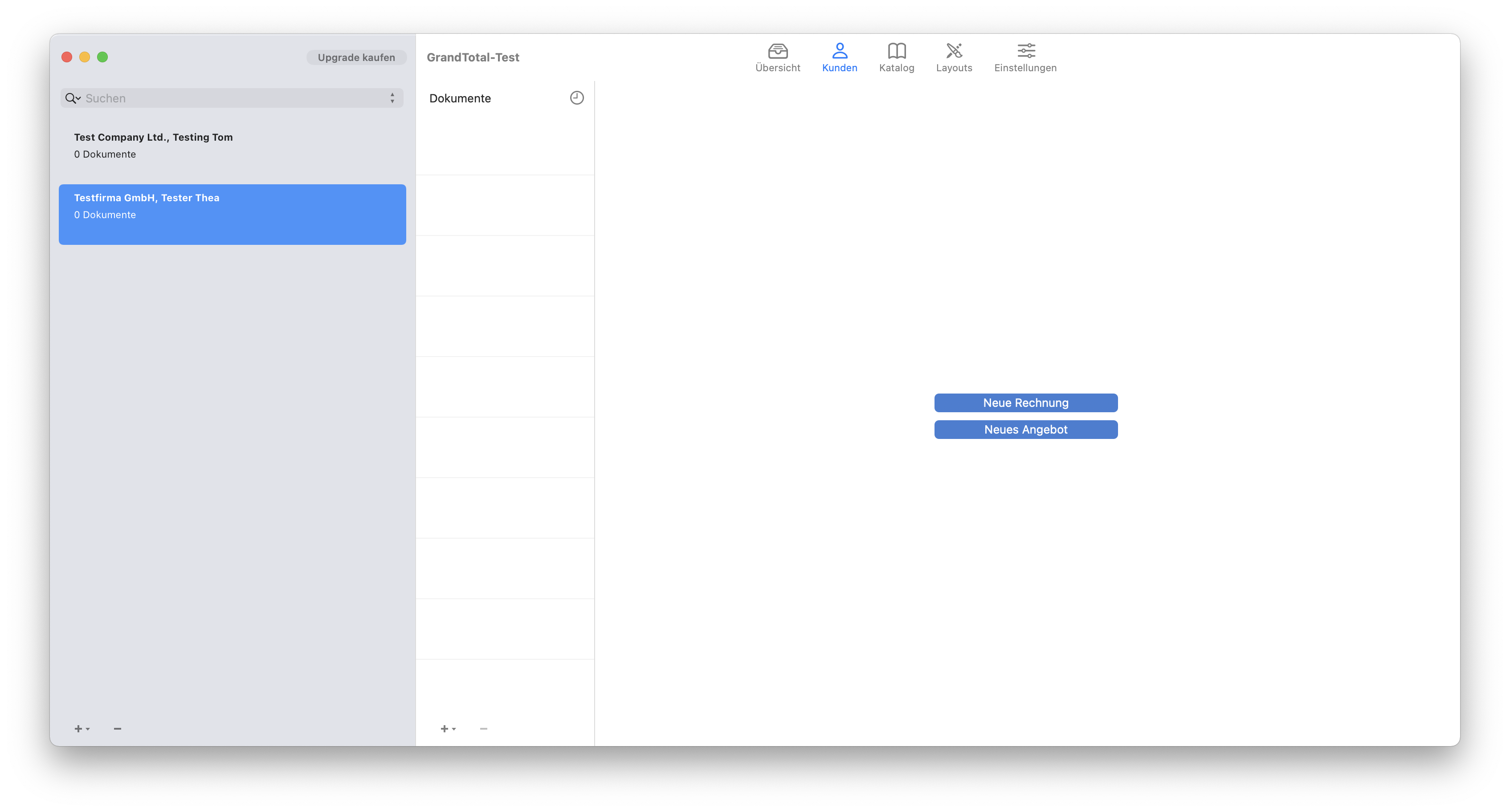Expand the add-document plus menu

448,728
